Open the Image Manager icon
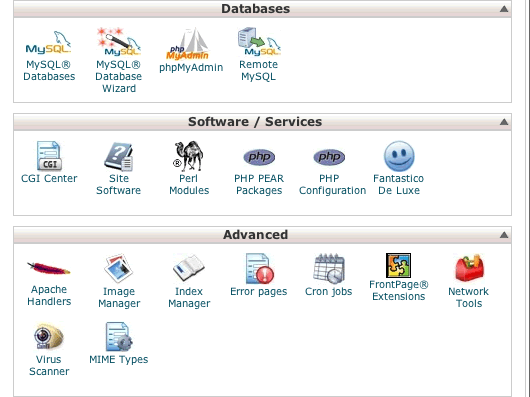Viewport: 530px width, 397px height. coord(119,268)
